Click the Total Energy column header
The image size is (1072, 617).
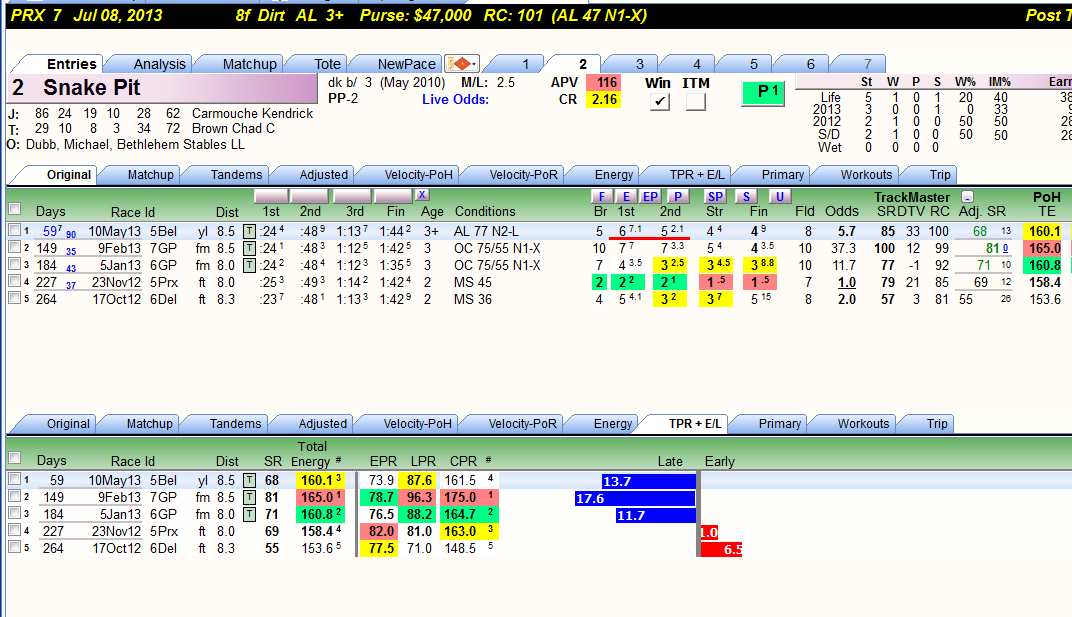click(312, 454)
